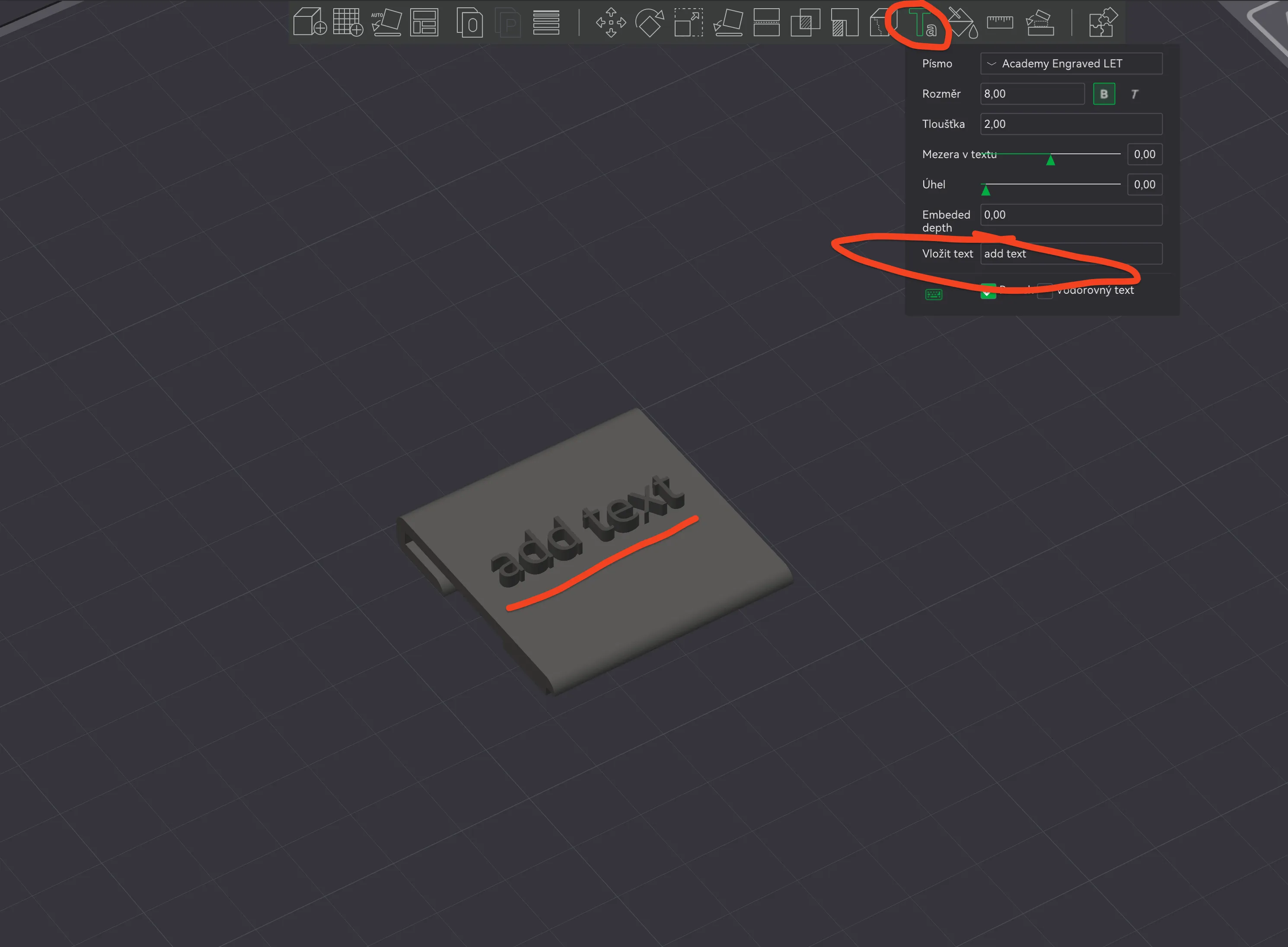
Task: Select the Scale tool
Action: click(689, 22)
